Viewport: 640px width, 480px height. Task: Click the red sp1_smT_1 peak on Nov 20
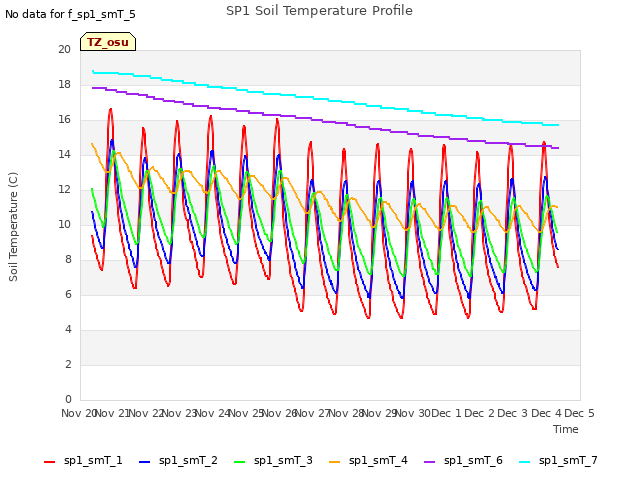[x=110, y=109]
